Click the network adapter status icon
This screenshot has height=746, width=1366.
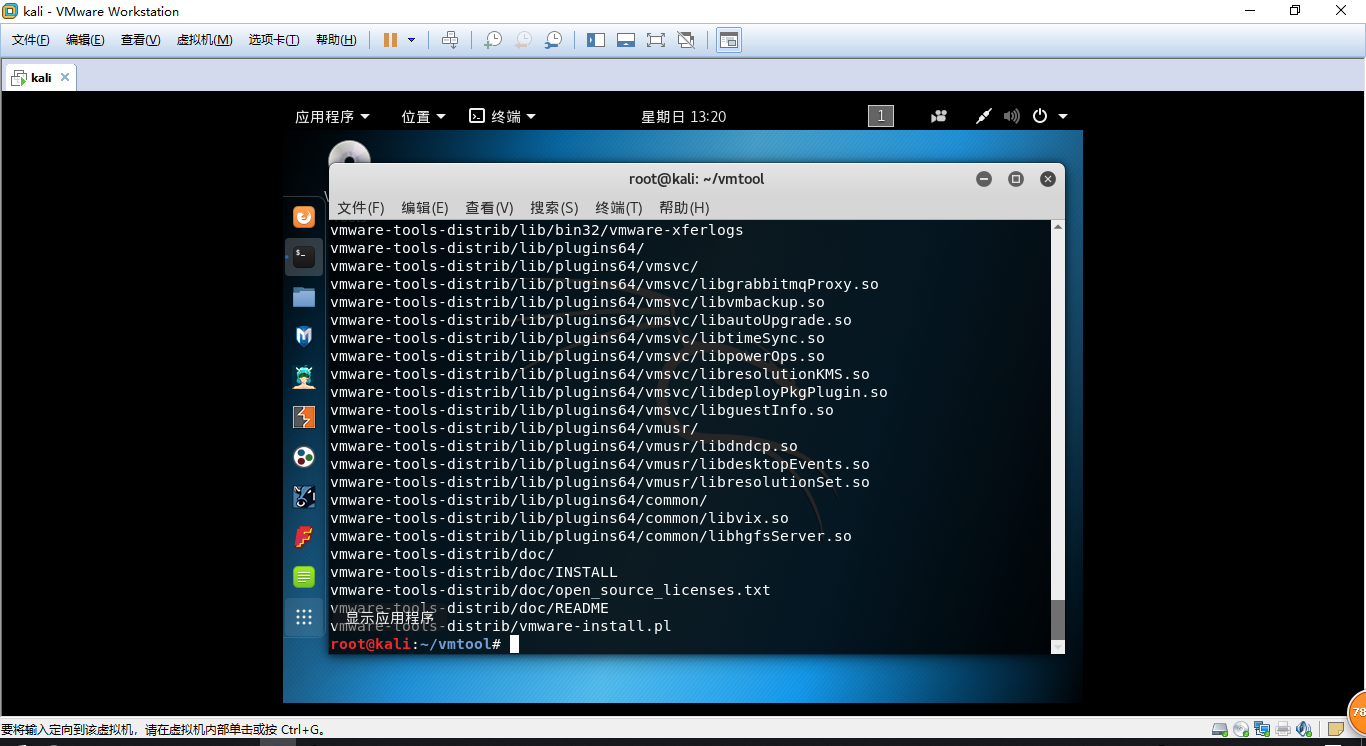(x=1263, y=729)
